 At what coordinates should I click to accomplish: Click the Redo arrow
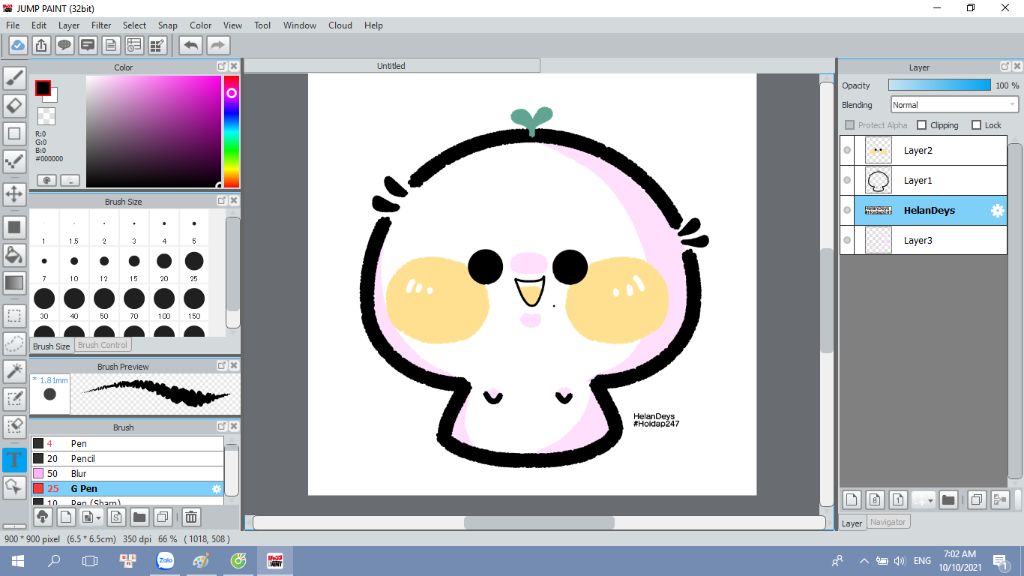pos(218,45)
